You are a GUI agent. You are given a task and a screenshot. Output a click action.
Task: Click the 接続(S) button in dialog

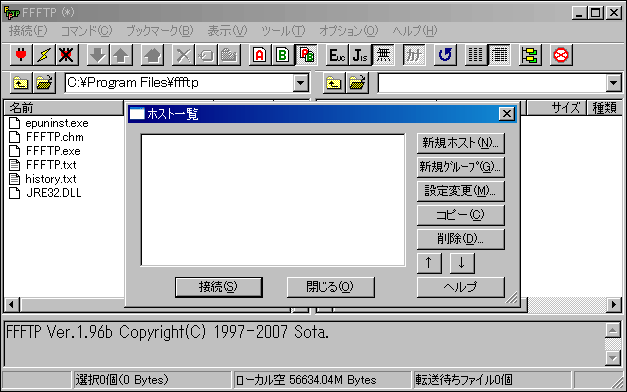(x=218, y=287)
